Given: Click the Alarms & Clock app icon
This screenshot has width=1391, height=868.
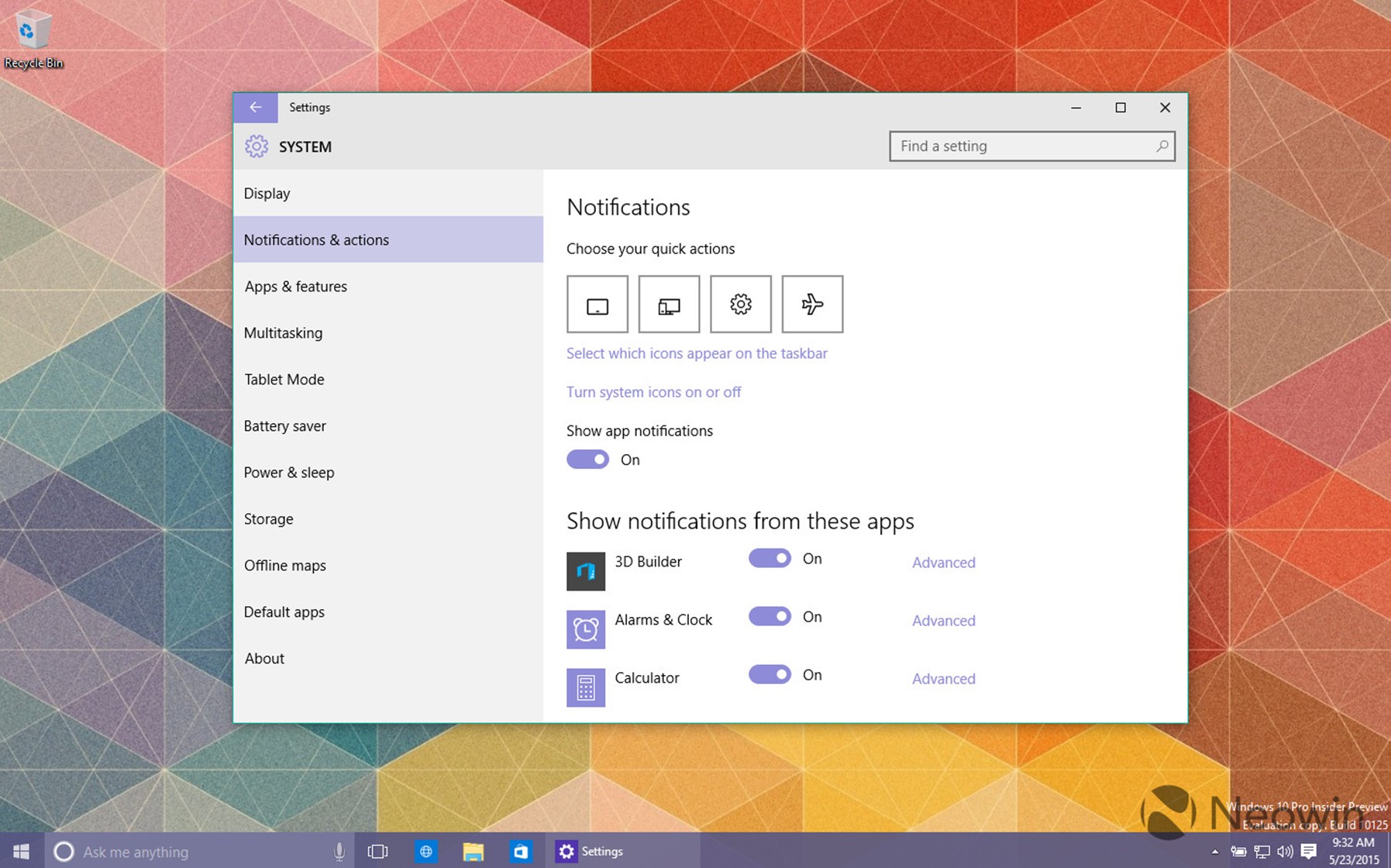Looking at the screenshot, I should (x=585, y=629).
